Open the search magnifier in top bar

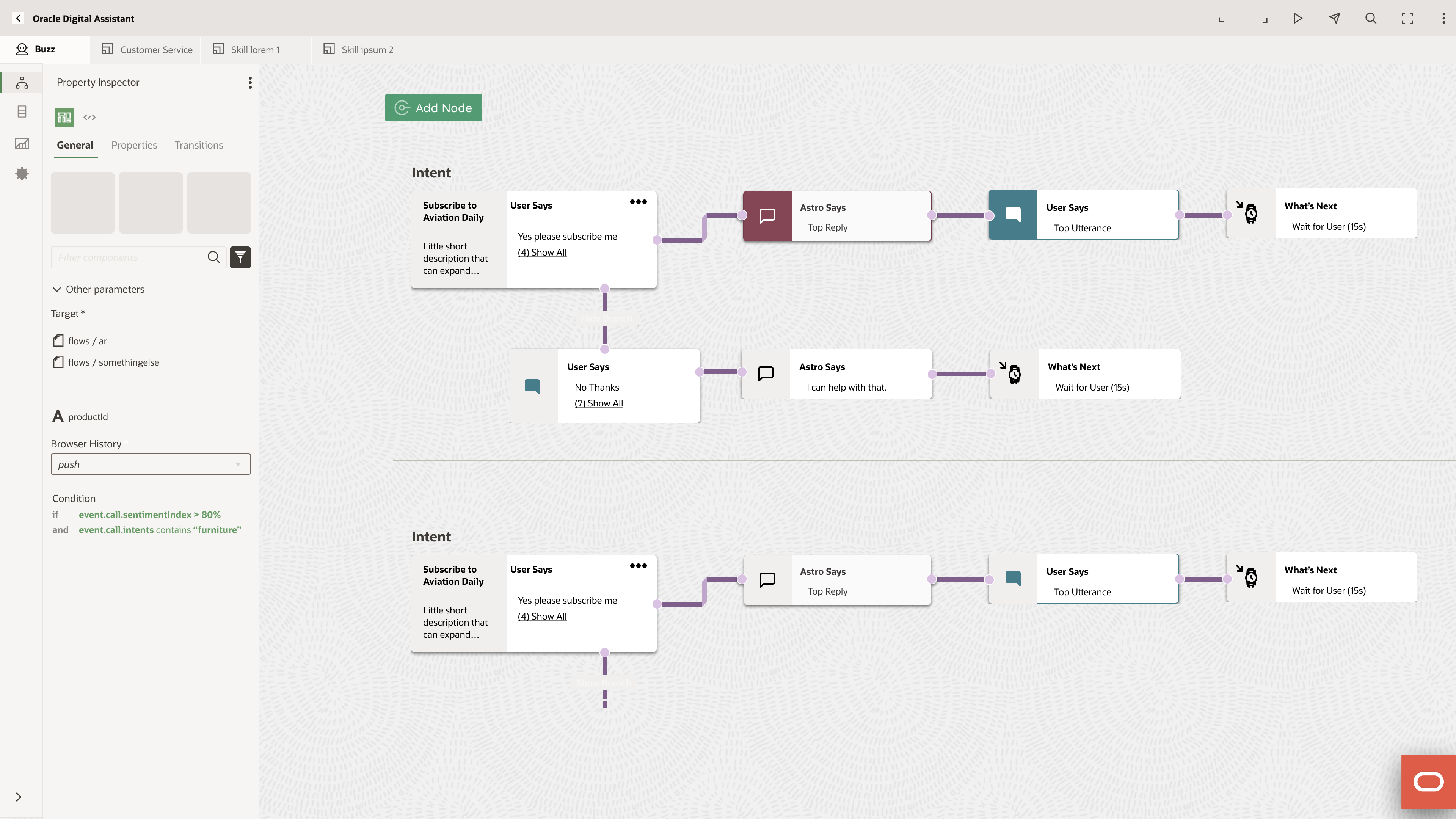[x=1371, y=18]
